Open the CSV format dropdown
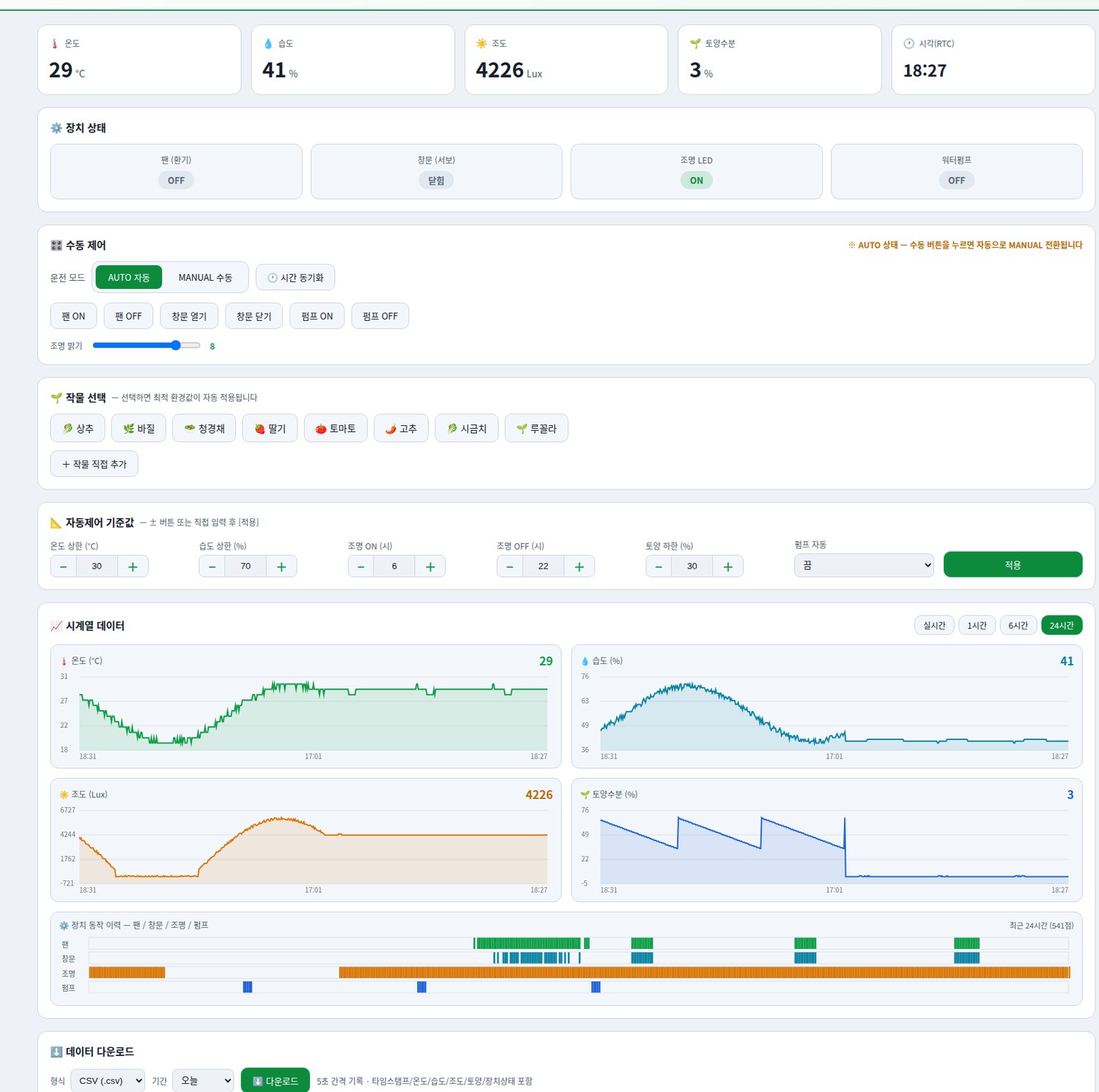 tap(108, 1080)
